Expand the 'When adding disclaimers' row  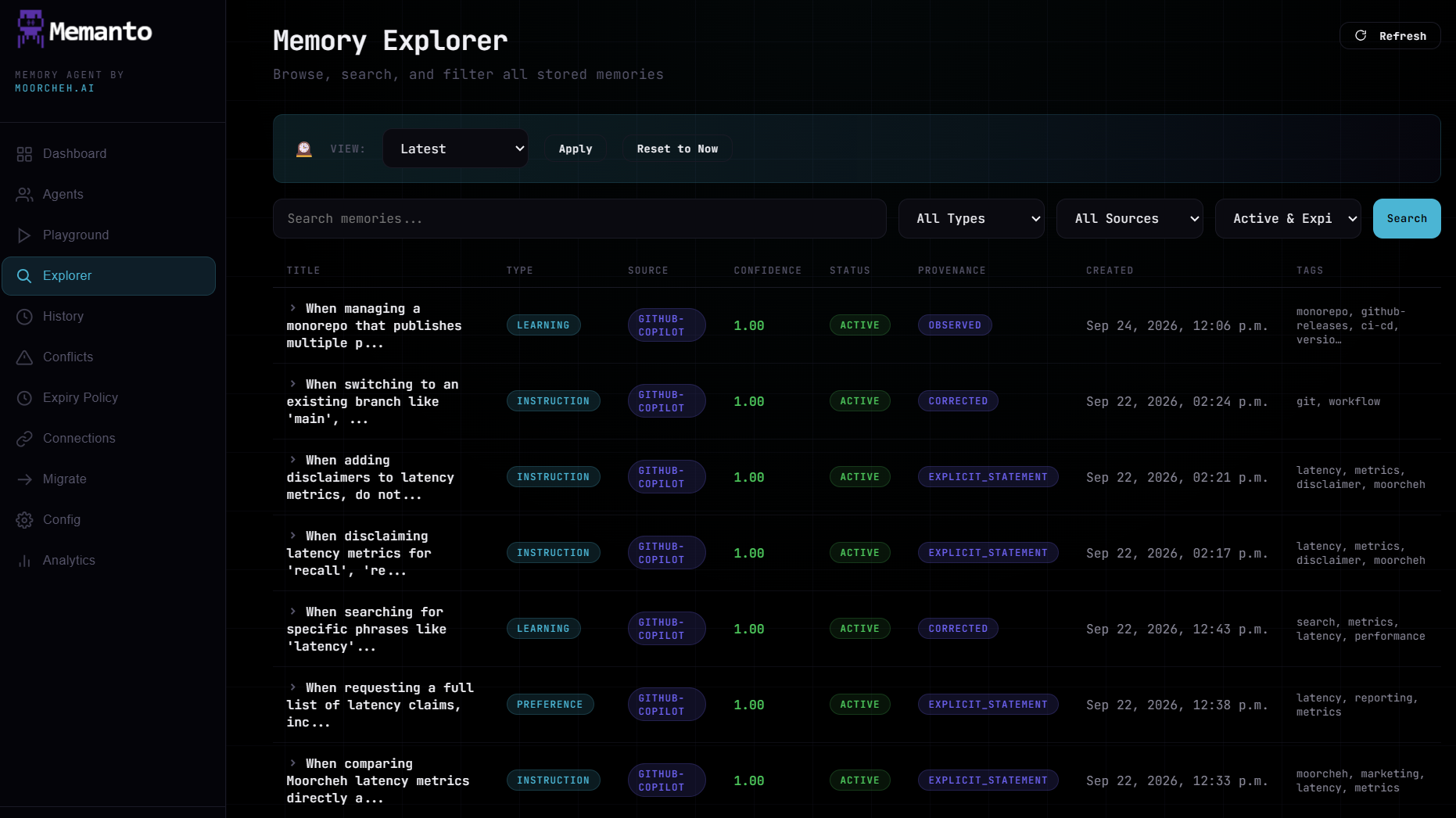(293, 460)
